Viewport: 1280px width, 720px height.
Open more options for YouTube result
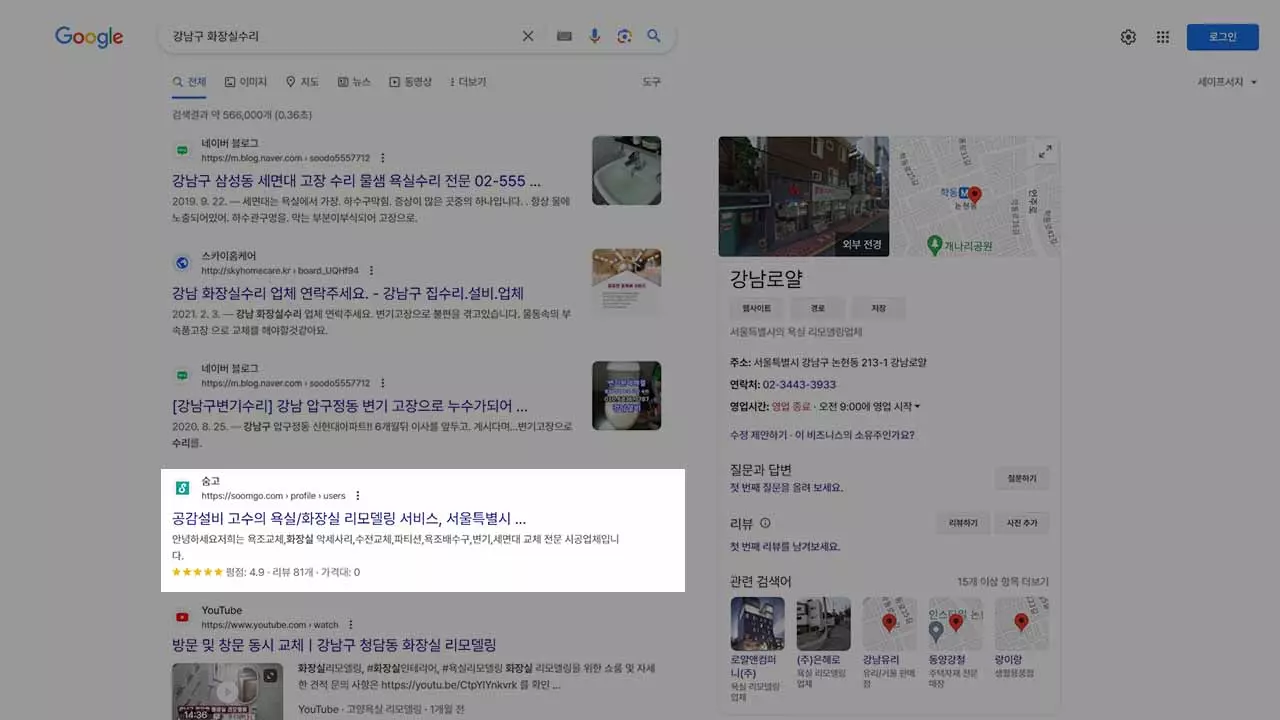351,624
